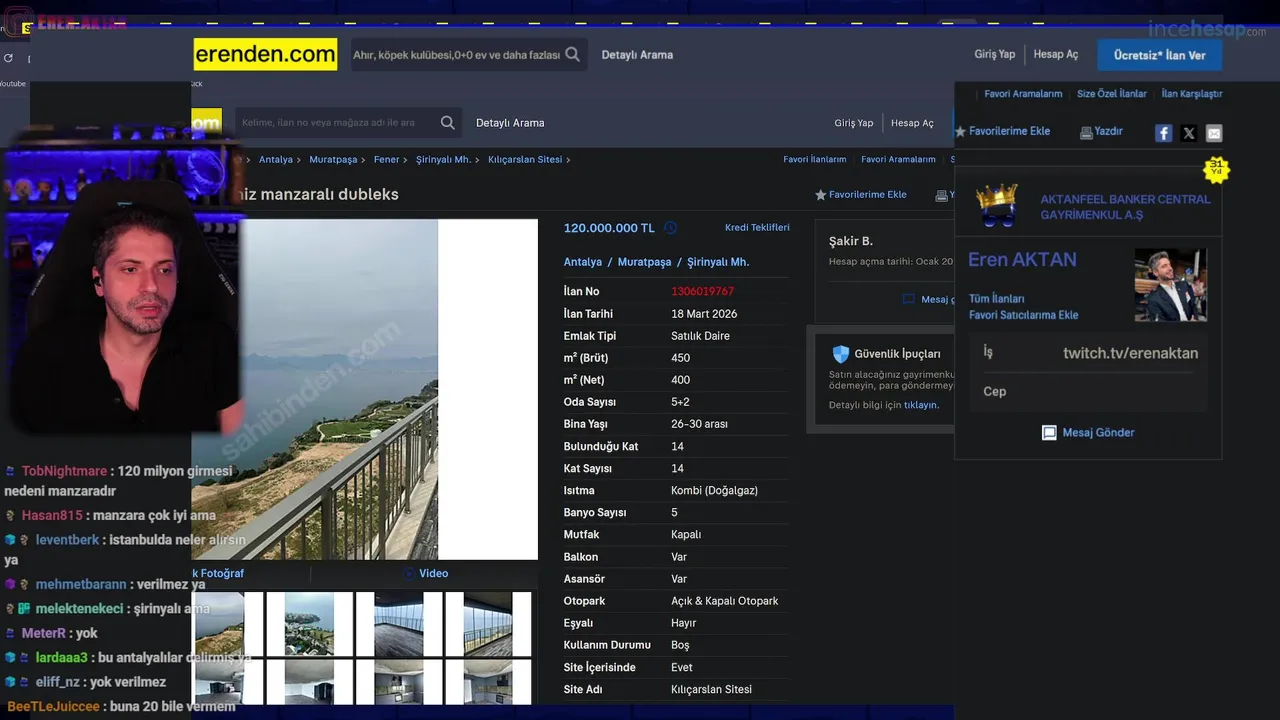Click the Antalya breadcrumb link
This screenshot has height=720, width=1280.
276,160
